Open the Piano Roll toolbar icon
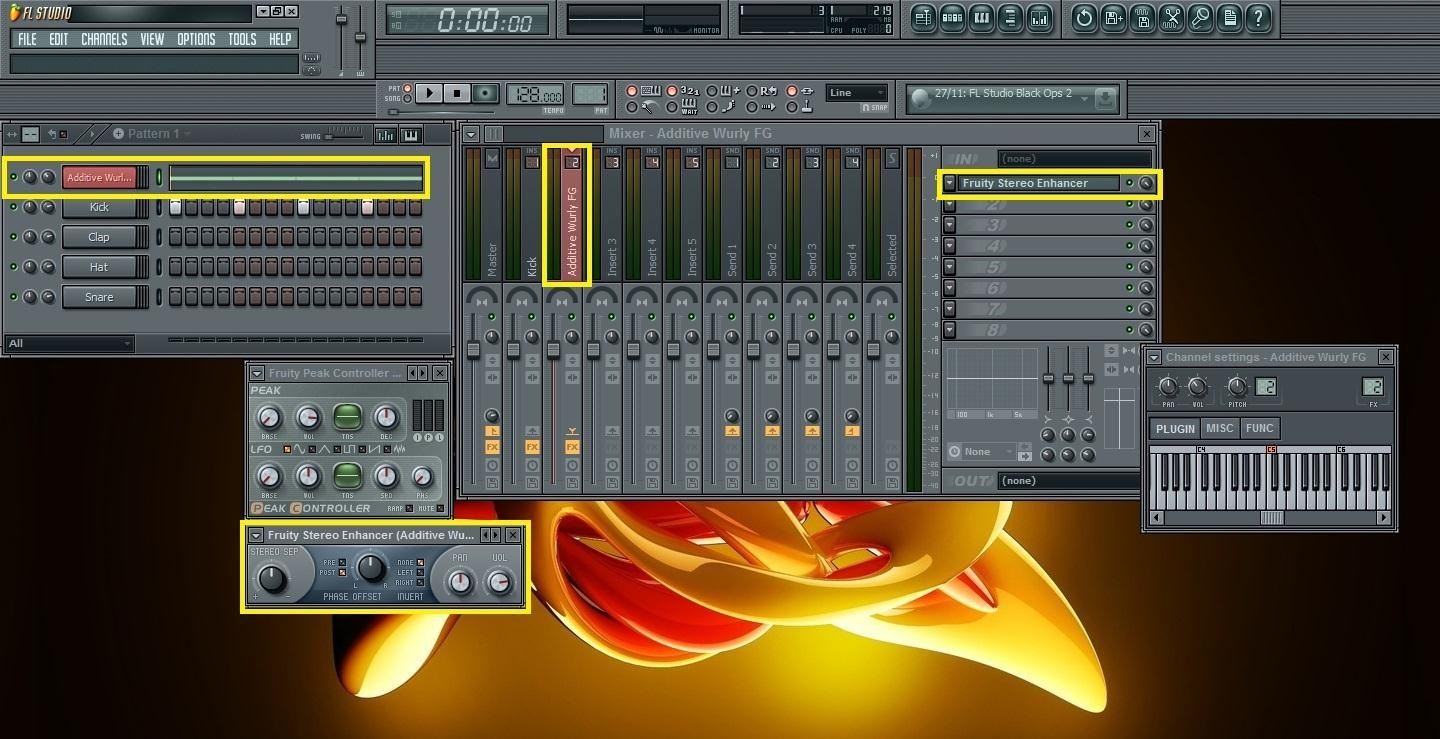1440x739 pixels. pyautogui.click(x=981, y=18)
